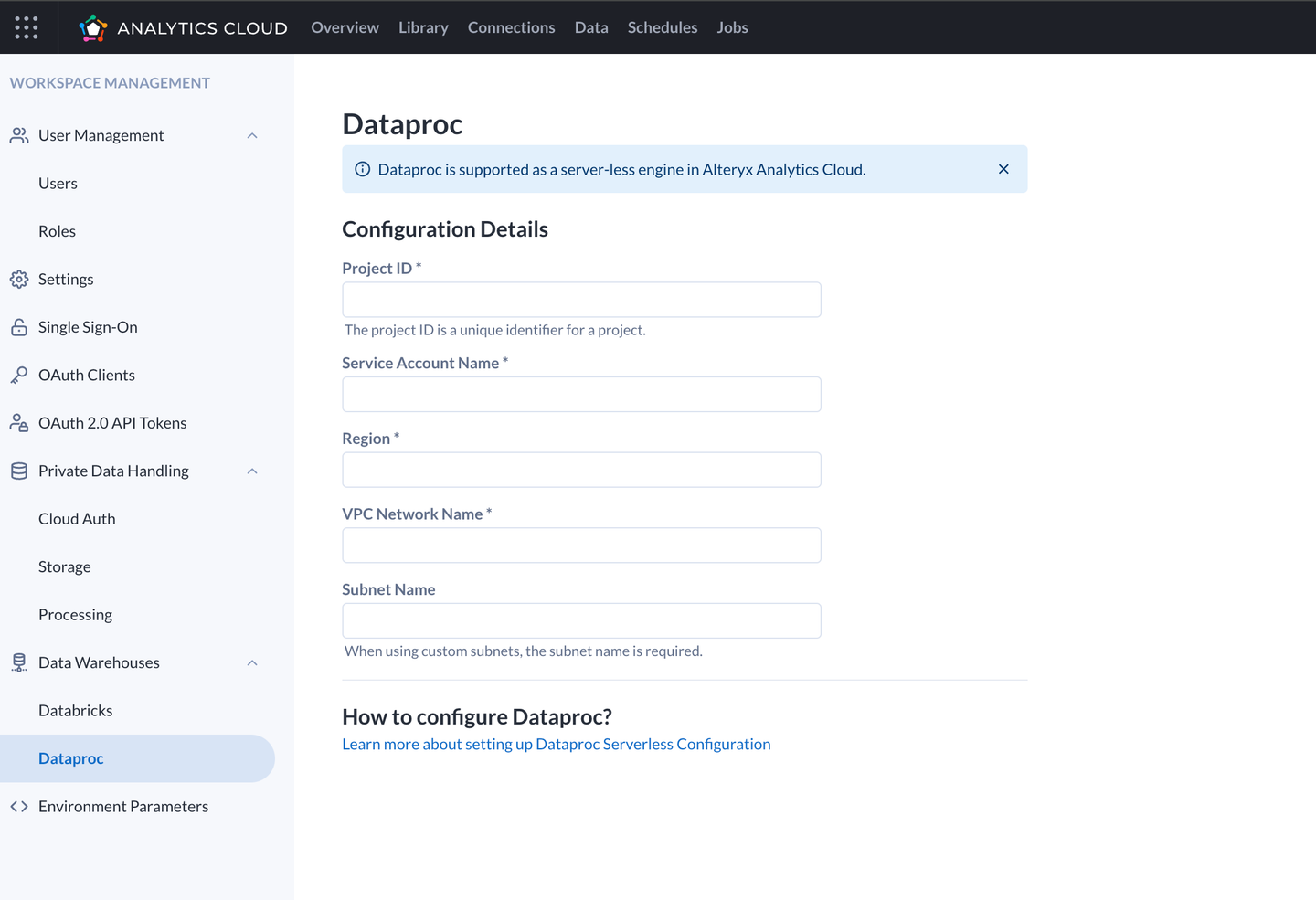
Task: Select the Data Warehouses stack icon
Action: pos(18,662)
